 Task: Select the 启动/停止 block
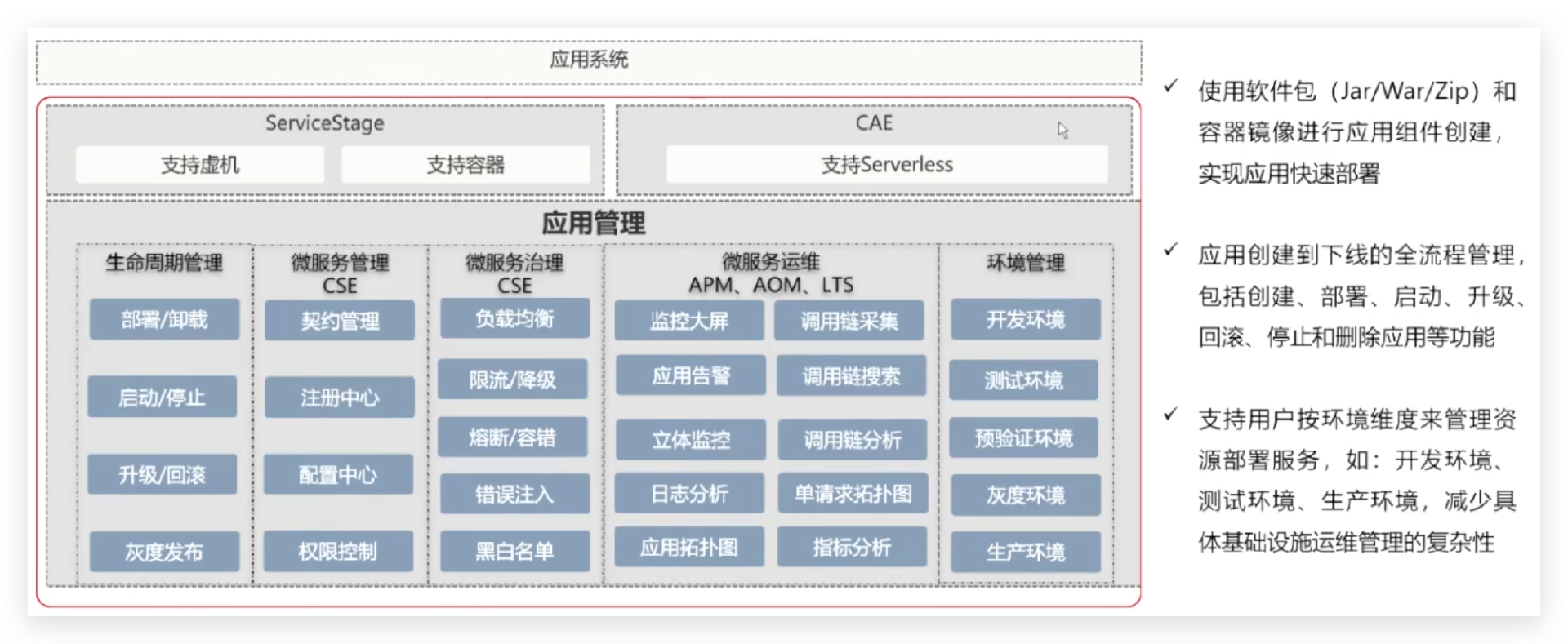(x=163, y=398)
